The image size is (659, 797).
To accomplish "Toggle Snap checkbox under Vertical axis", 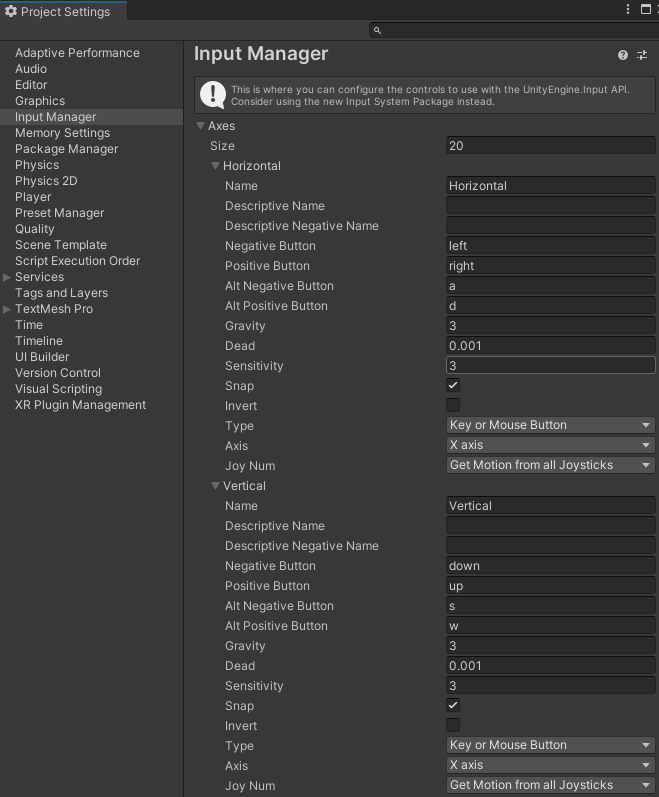I will coord(453,706).
